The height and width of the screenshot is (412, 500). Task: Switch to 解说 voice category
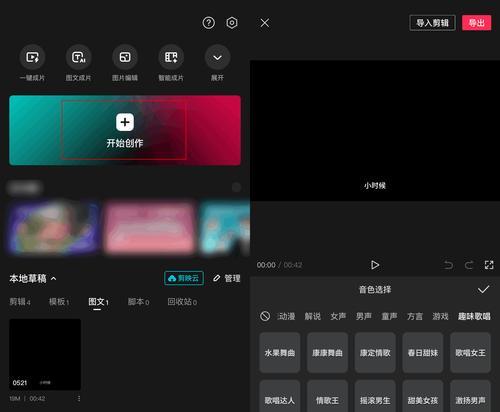pos(313,316)
